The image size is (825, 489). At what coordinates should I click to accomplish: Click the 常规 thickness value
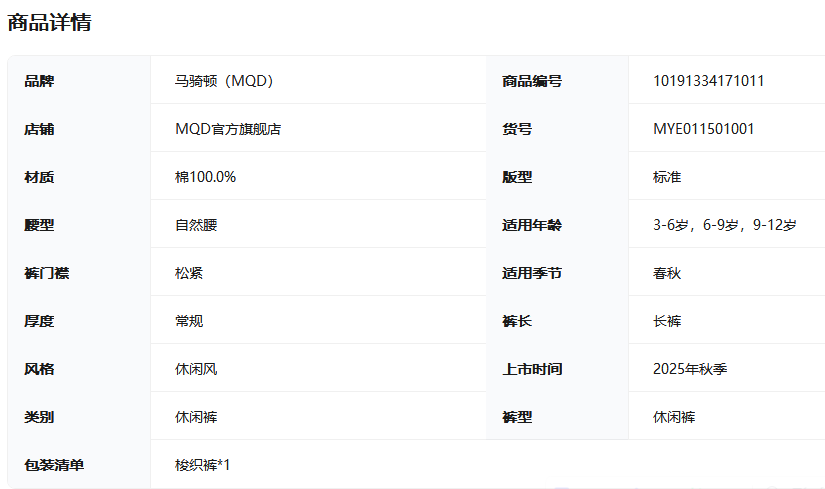189,321
